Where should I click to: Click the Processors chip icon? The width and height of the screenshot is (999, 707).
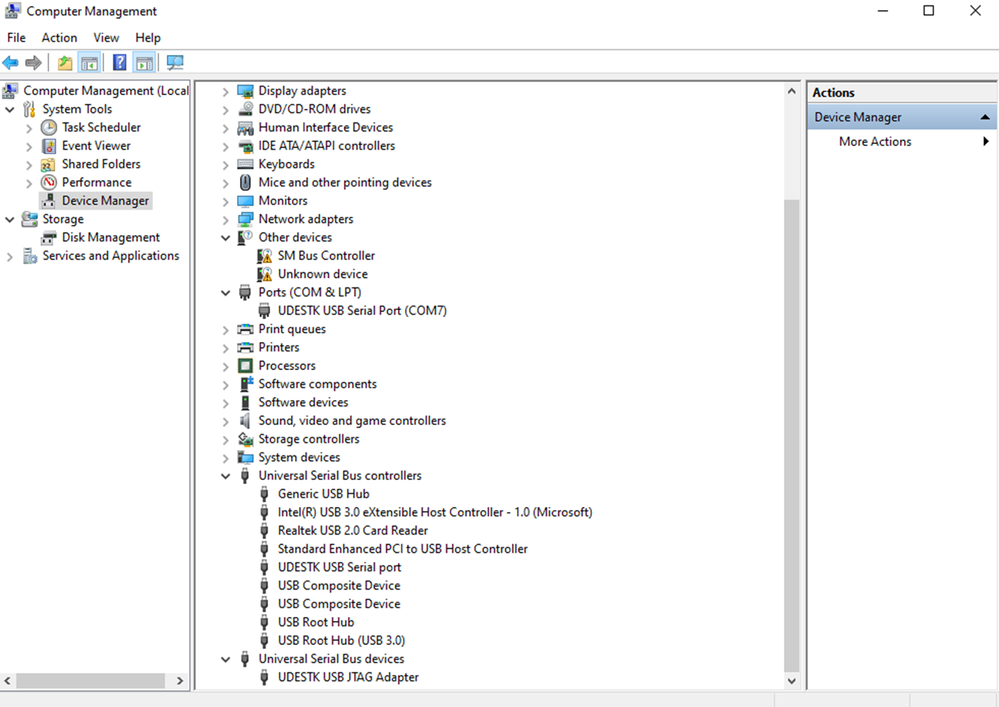[x=245, y=366]
